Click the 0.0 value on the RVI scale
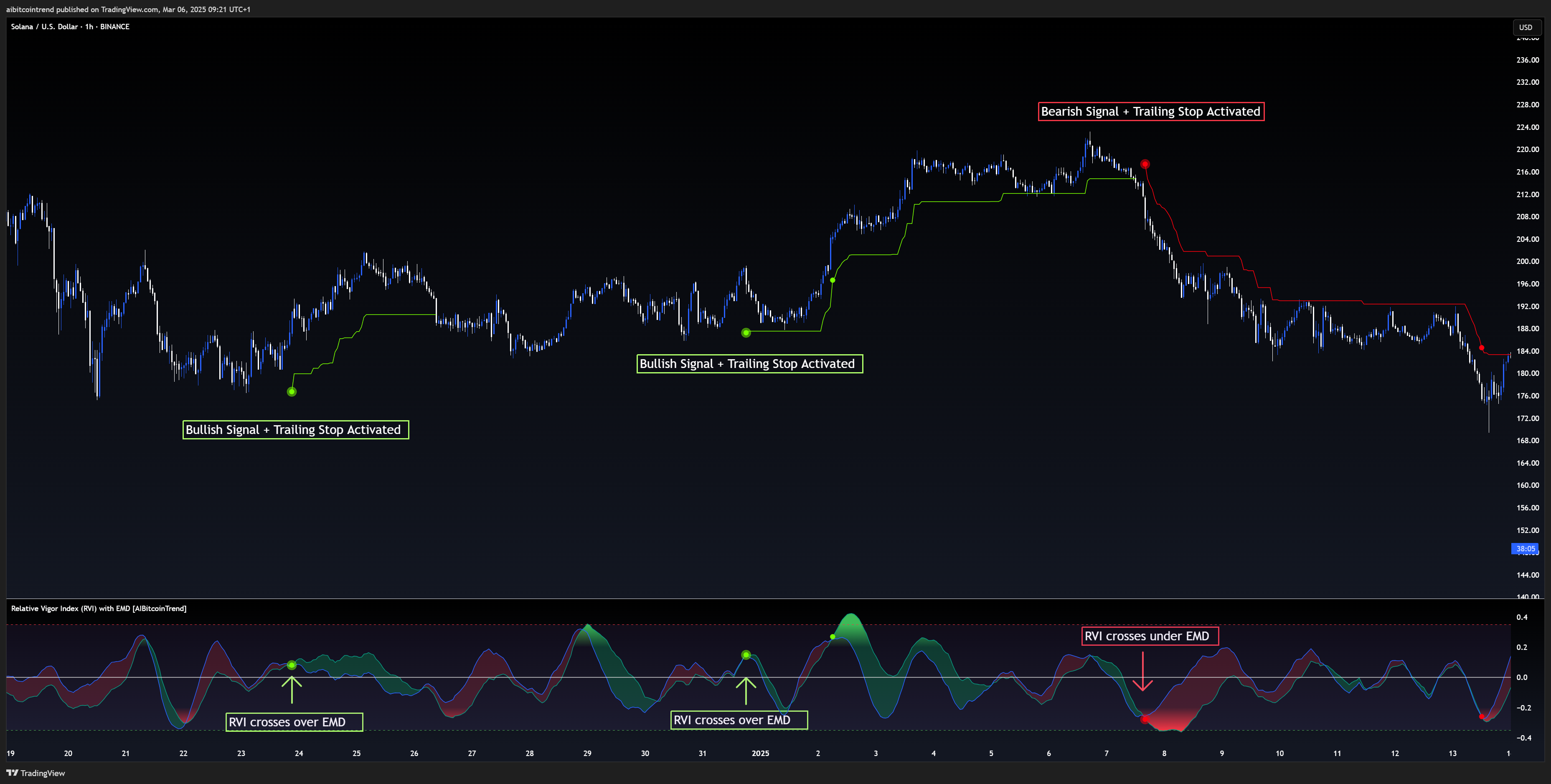This screenshot has height=784, width=1551. click(1521, 677)
